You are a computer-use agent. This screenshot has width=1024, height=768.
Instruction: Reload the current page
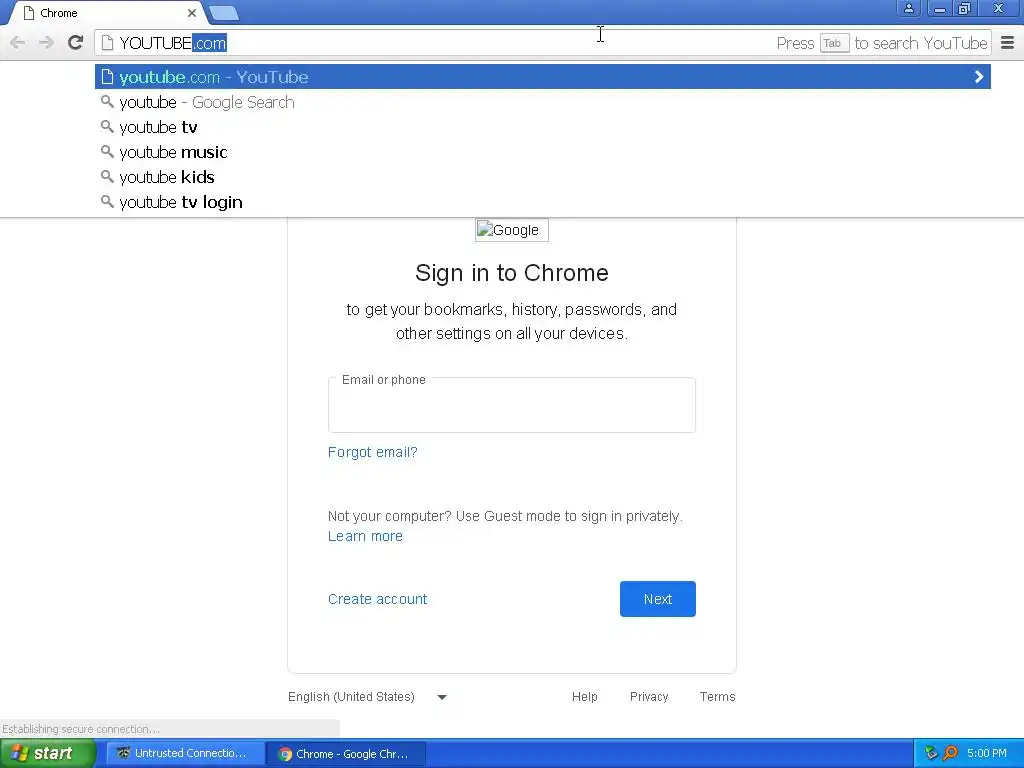pos(75,43)
